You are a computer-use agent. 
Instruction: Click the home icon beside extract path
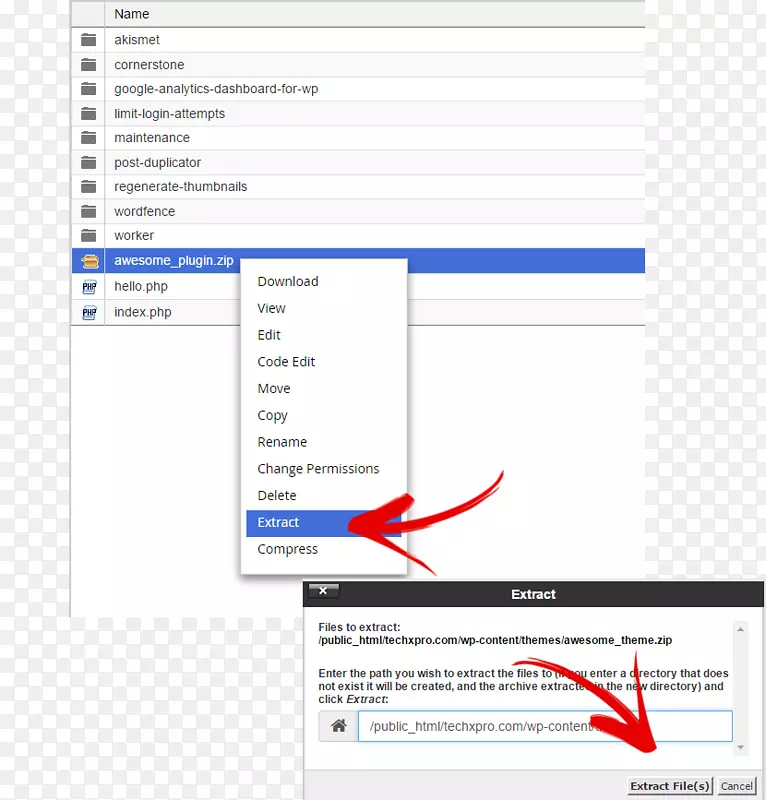338,726
